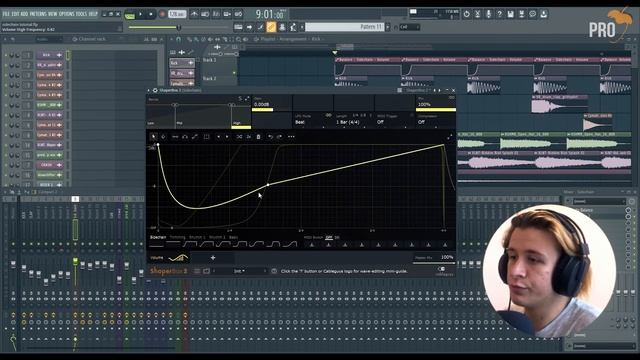Click the save project floppy icon
Viewport: 640px width, 360px height.
click(x=510, y=14)
